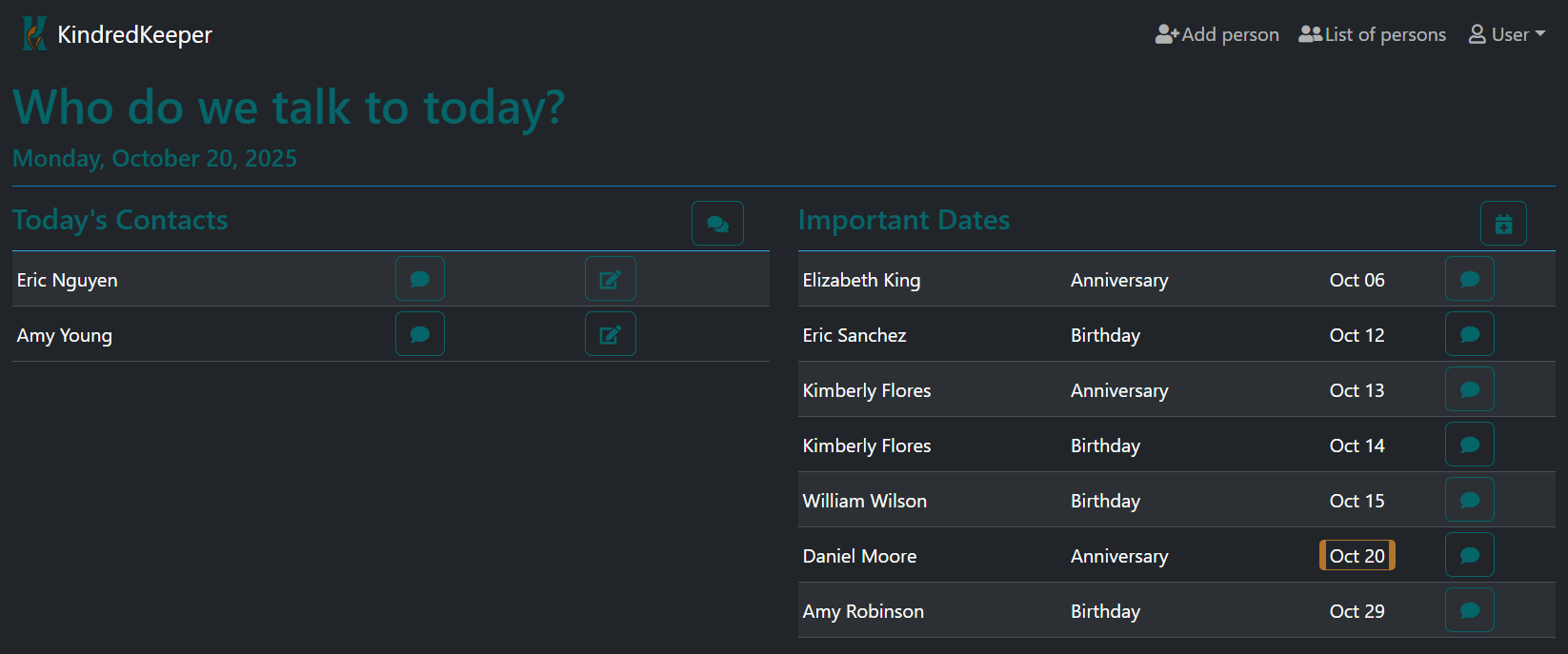Click chat icon for Amy Robinson birthday

pos(1469,610)
